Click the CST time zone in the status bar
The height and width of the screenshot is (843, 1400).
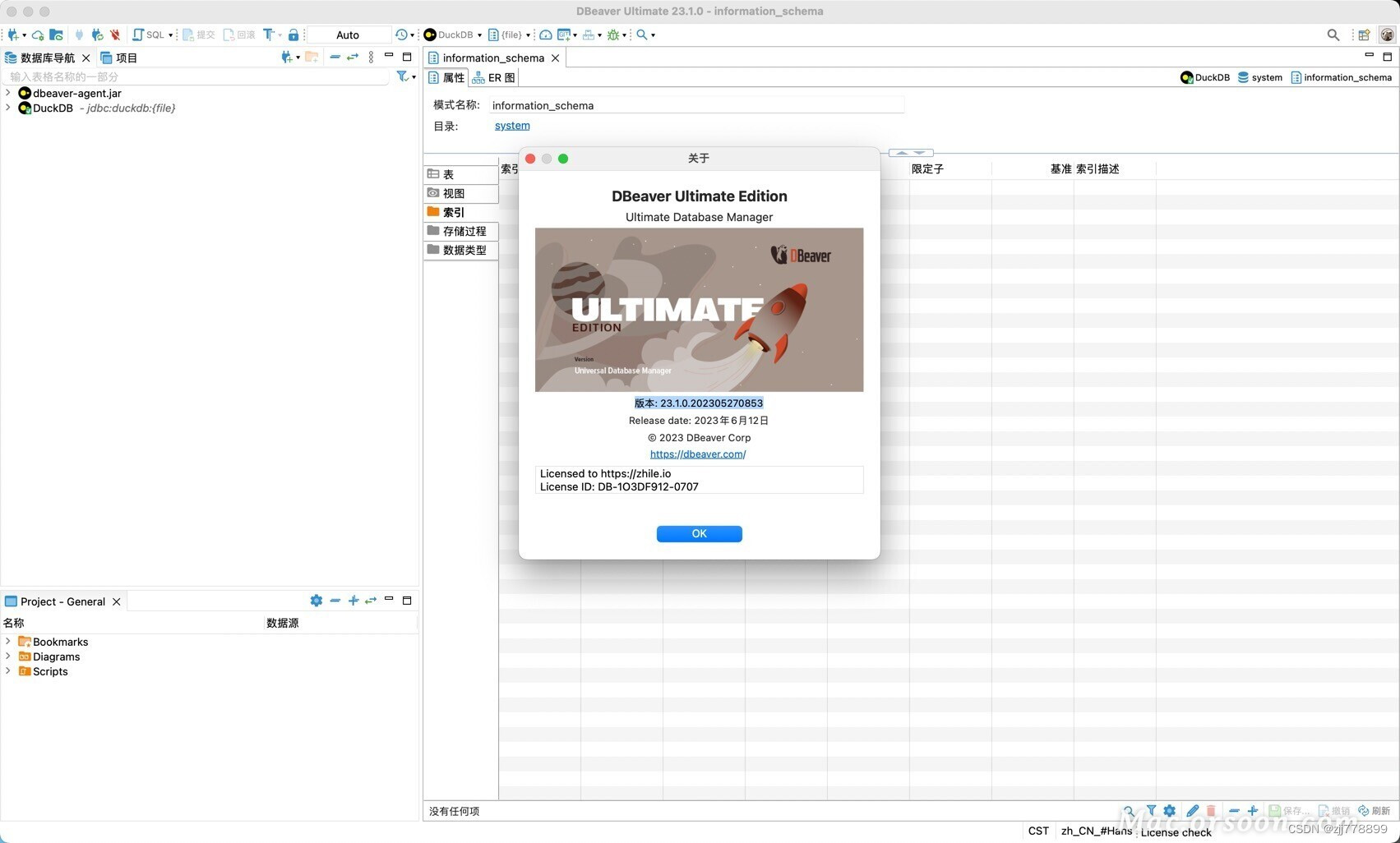pos(1038,831)
